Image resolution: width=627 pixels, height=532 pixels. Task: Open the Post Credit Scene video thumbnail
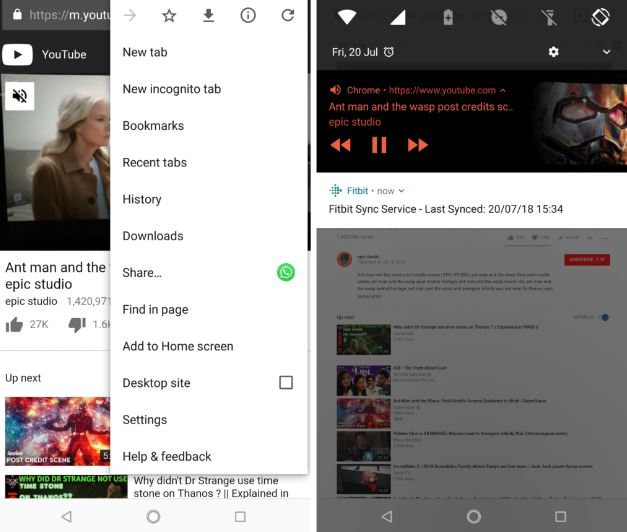tap(58, 431)
